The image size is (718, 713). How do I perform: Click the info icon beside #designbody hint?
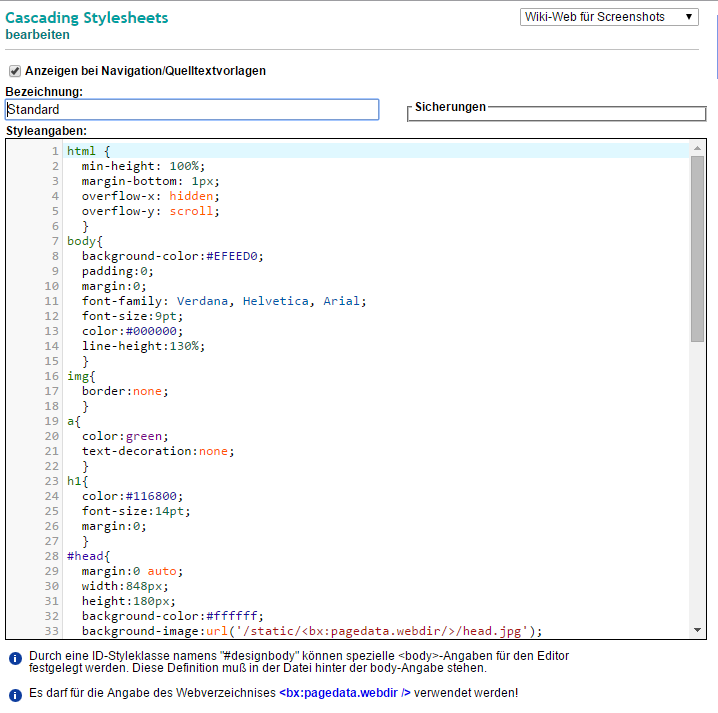(x=15, y=659)
